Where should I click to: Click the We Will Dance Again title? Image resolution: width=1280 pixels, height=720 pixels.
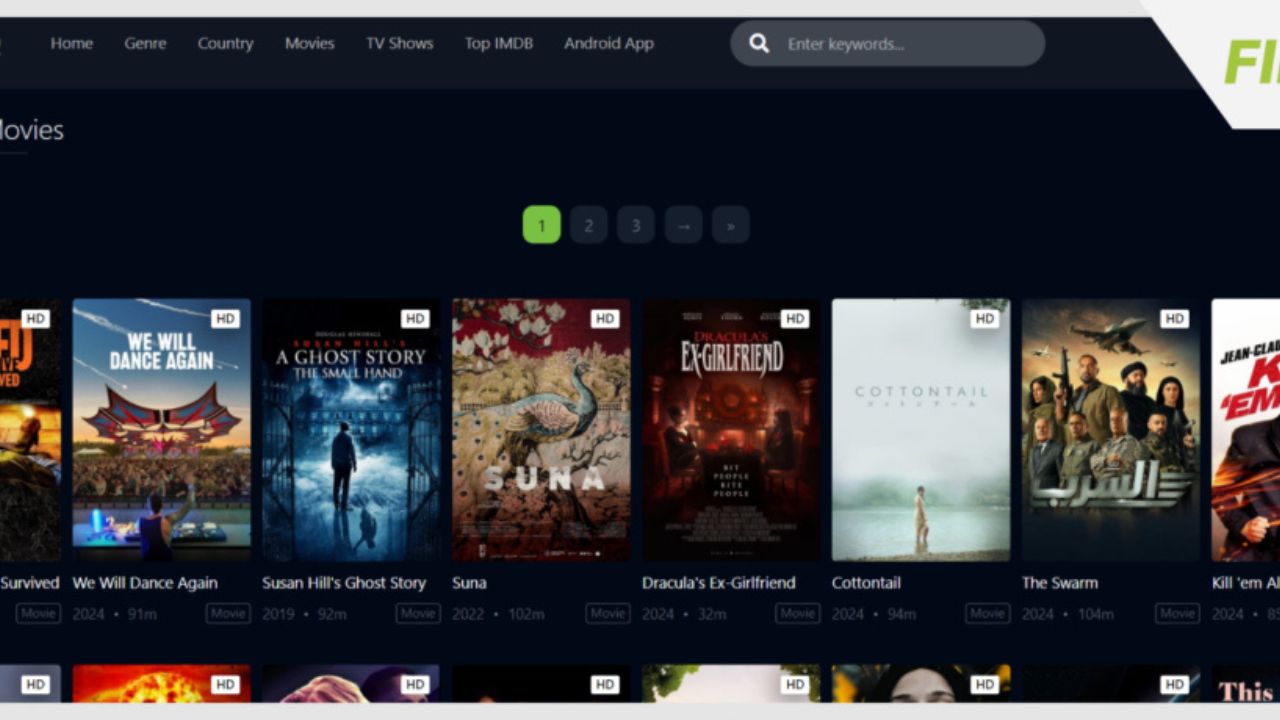pyautogui.click(x=145, y=583)
